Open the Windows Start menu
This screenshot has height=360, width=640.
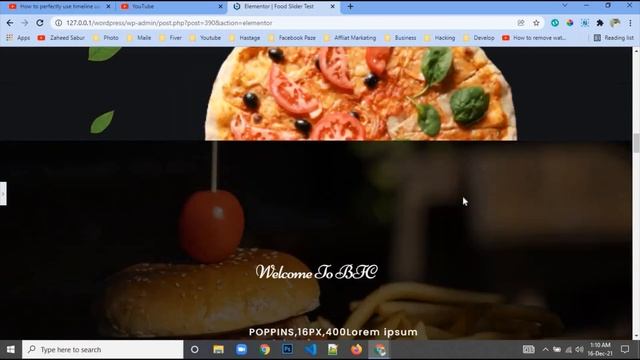[x=11, y=349]
